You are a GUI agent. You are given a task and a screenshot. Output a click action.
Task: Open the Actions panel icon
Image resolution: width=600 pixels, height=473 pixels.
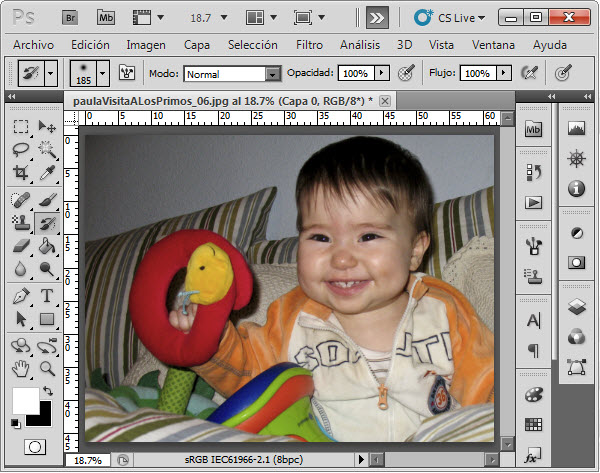[534, 202]
